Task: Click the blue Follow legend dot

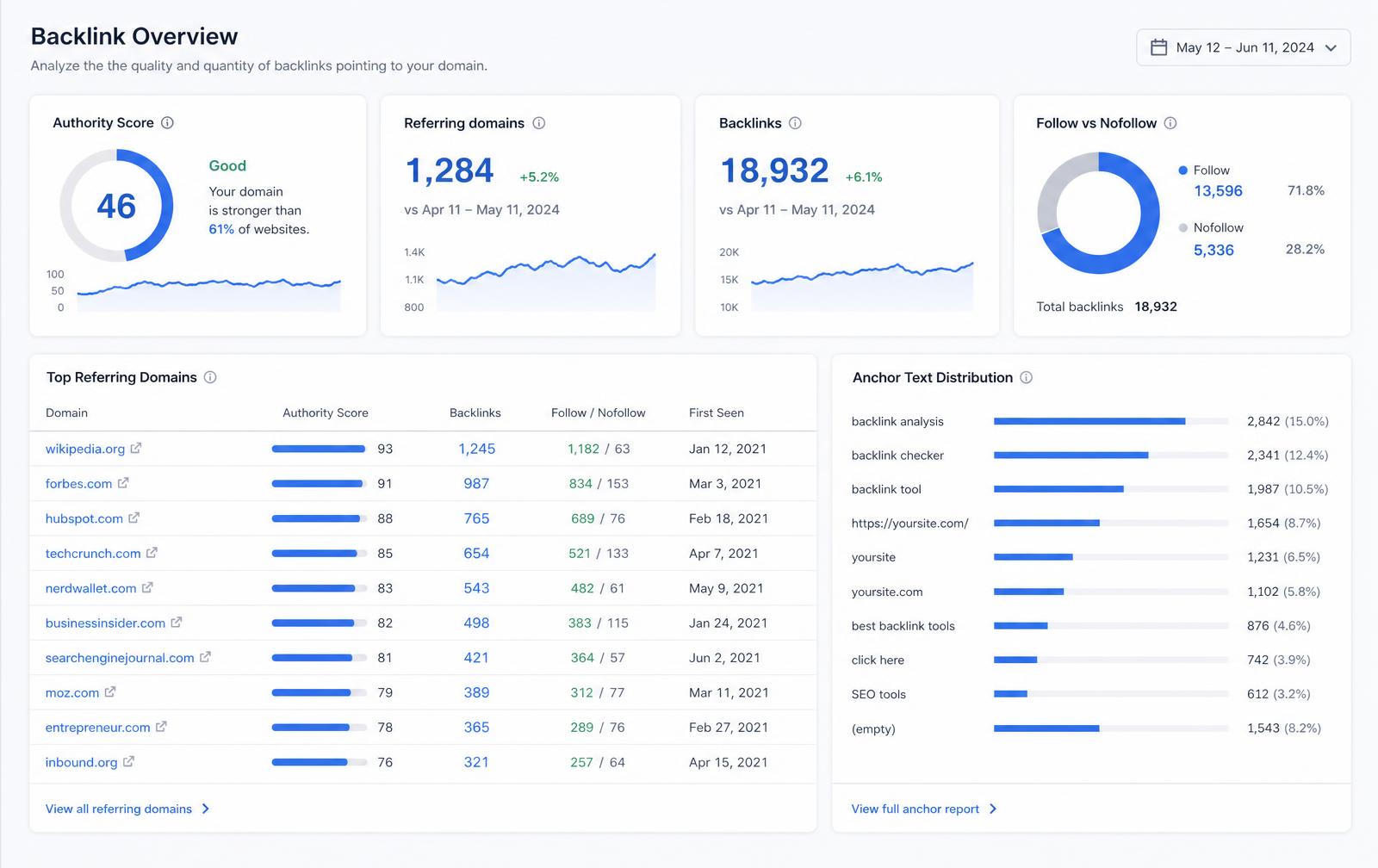Action: [1183, 170]
